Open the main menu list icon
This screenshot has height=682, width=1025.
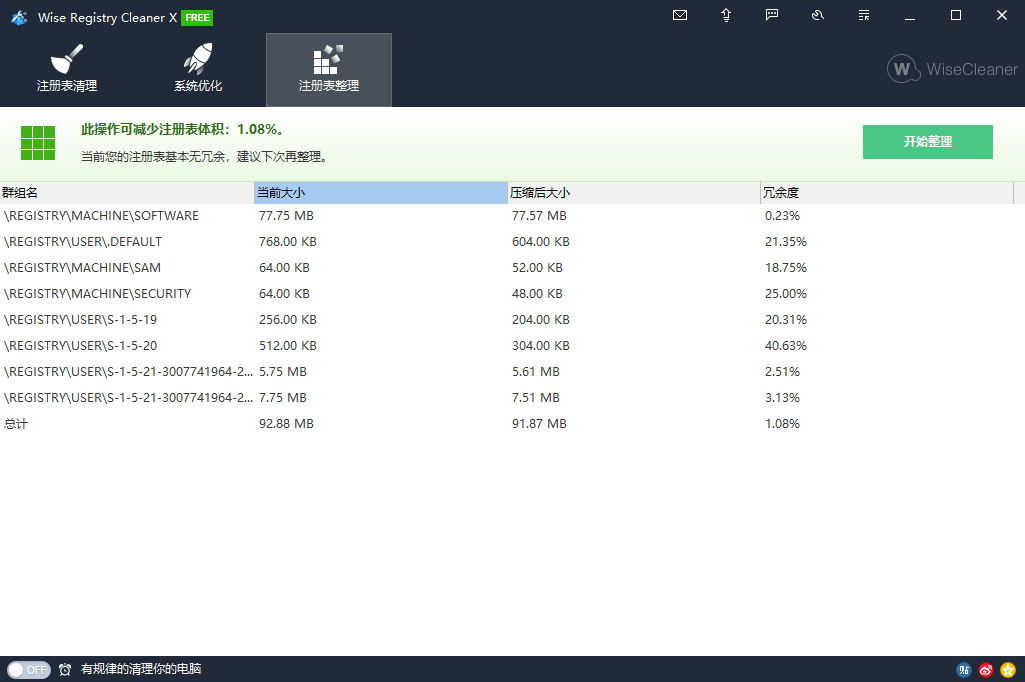tap(864, 15)
